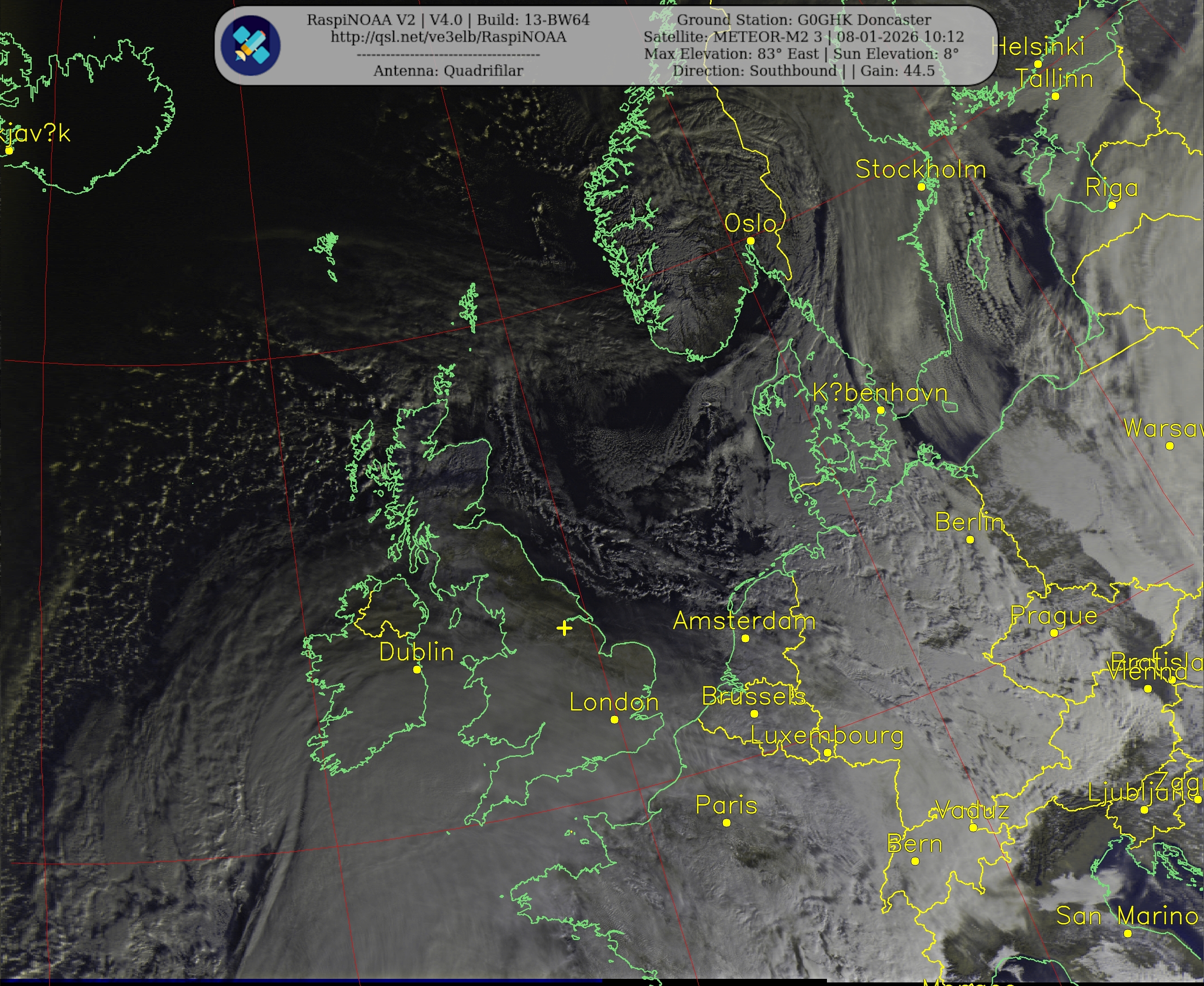The height and width of the screenshot is (986, 1204).
Task: Click the London city marker dot
Action: pos(614,719)
